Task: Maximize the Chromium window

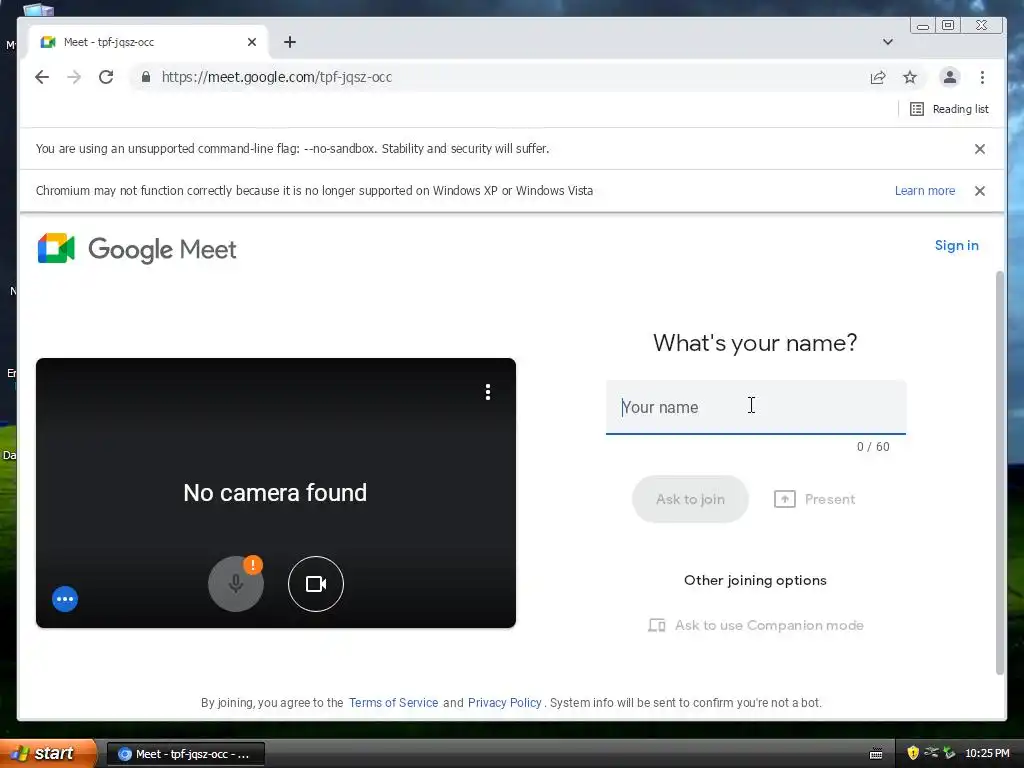Action: [948, 25]
